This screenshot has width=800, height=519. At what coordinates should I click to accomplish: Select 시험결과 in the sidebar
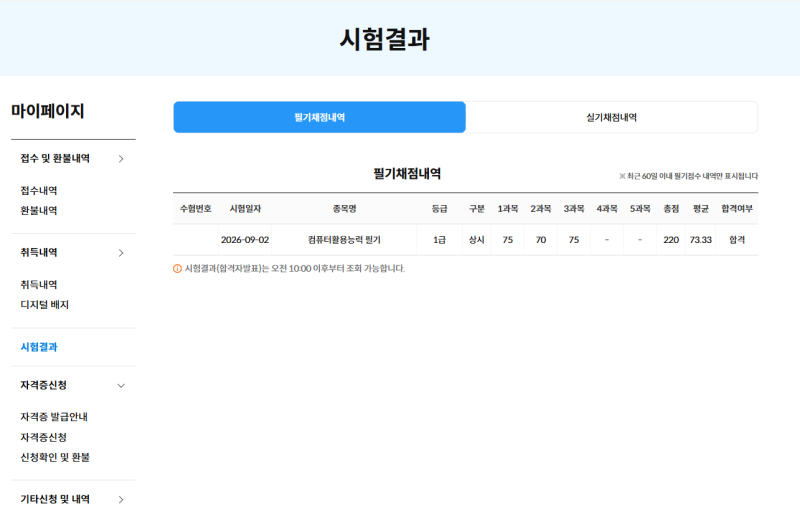[x=39, y=347]
